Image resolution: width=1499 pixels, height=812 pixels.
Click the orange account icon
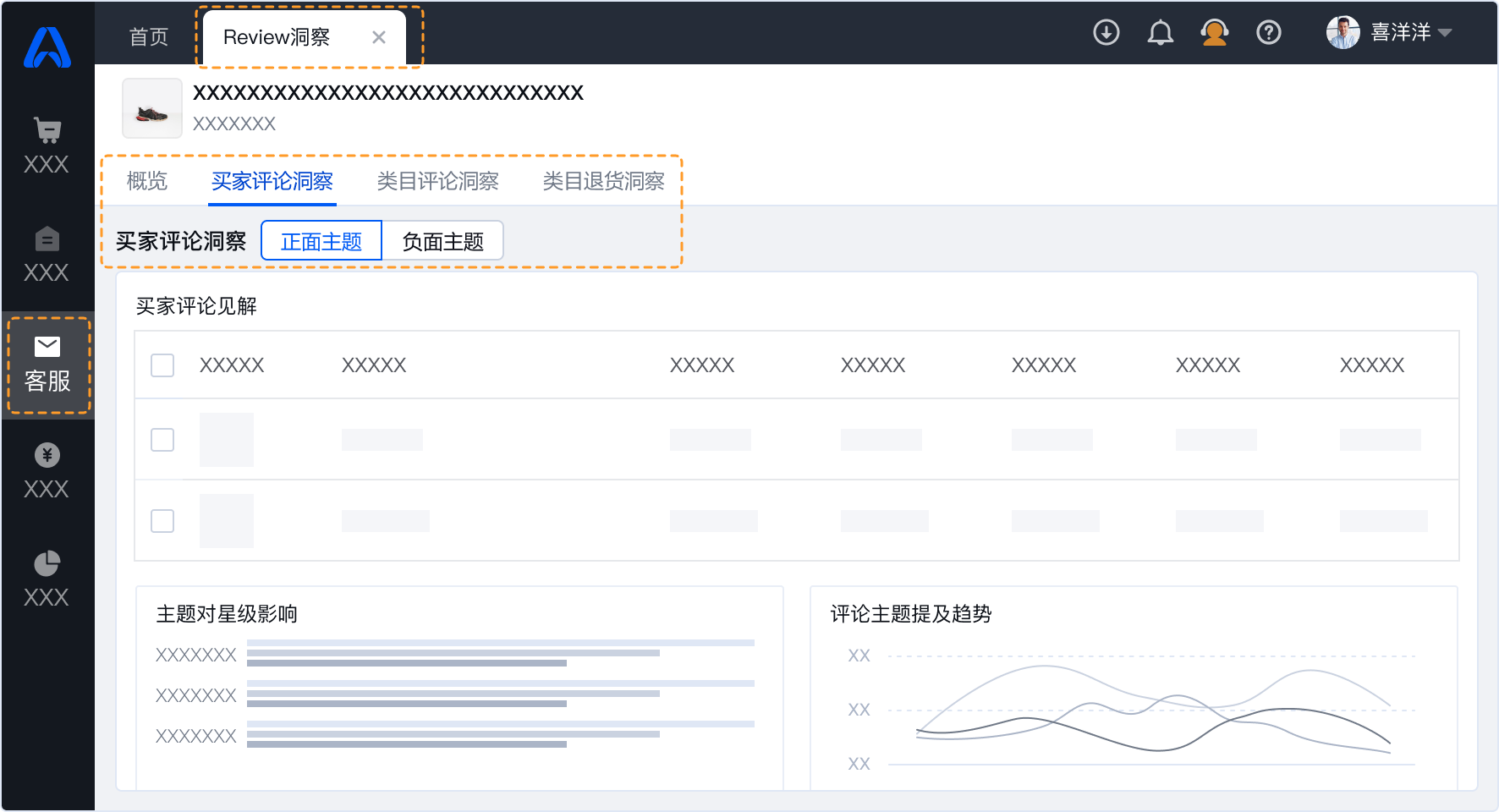1214,33
